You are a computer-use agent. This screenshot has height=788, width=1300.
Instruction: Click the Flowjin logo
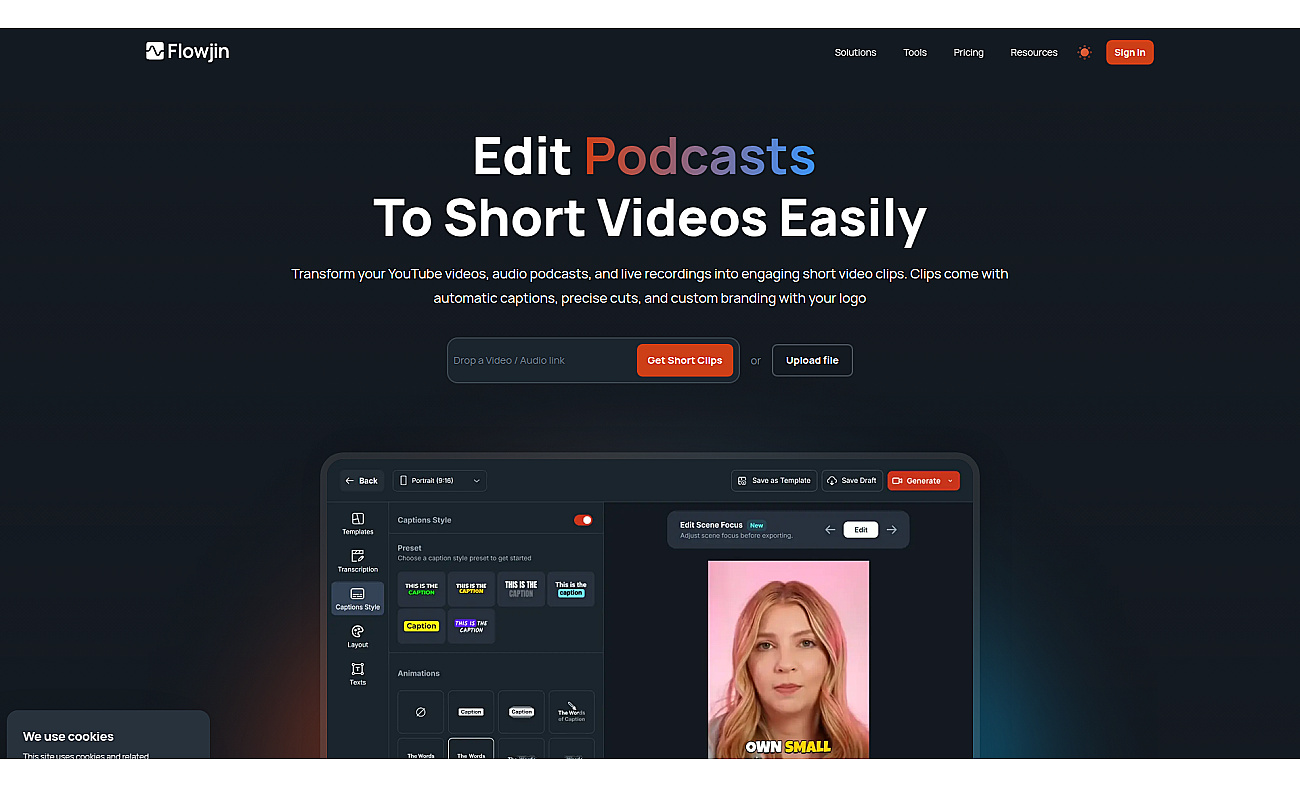[x=187, y=51]
